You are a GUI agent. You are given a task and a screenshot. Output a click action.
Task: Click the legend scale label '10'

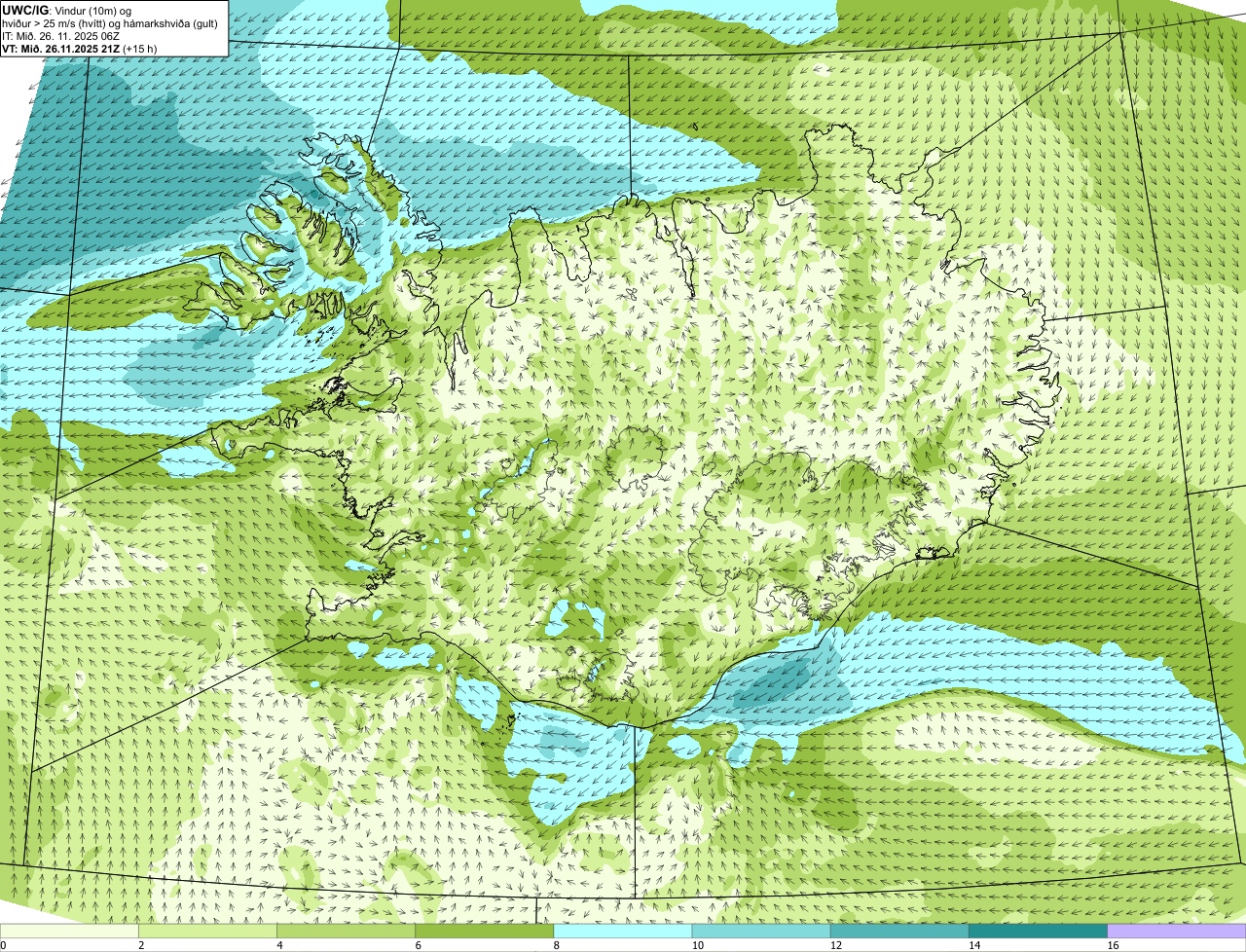pyautogui.click(x=697, y=945)
